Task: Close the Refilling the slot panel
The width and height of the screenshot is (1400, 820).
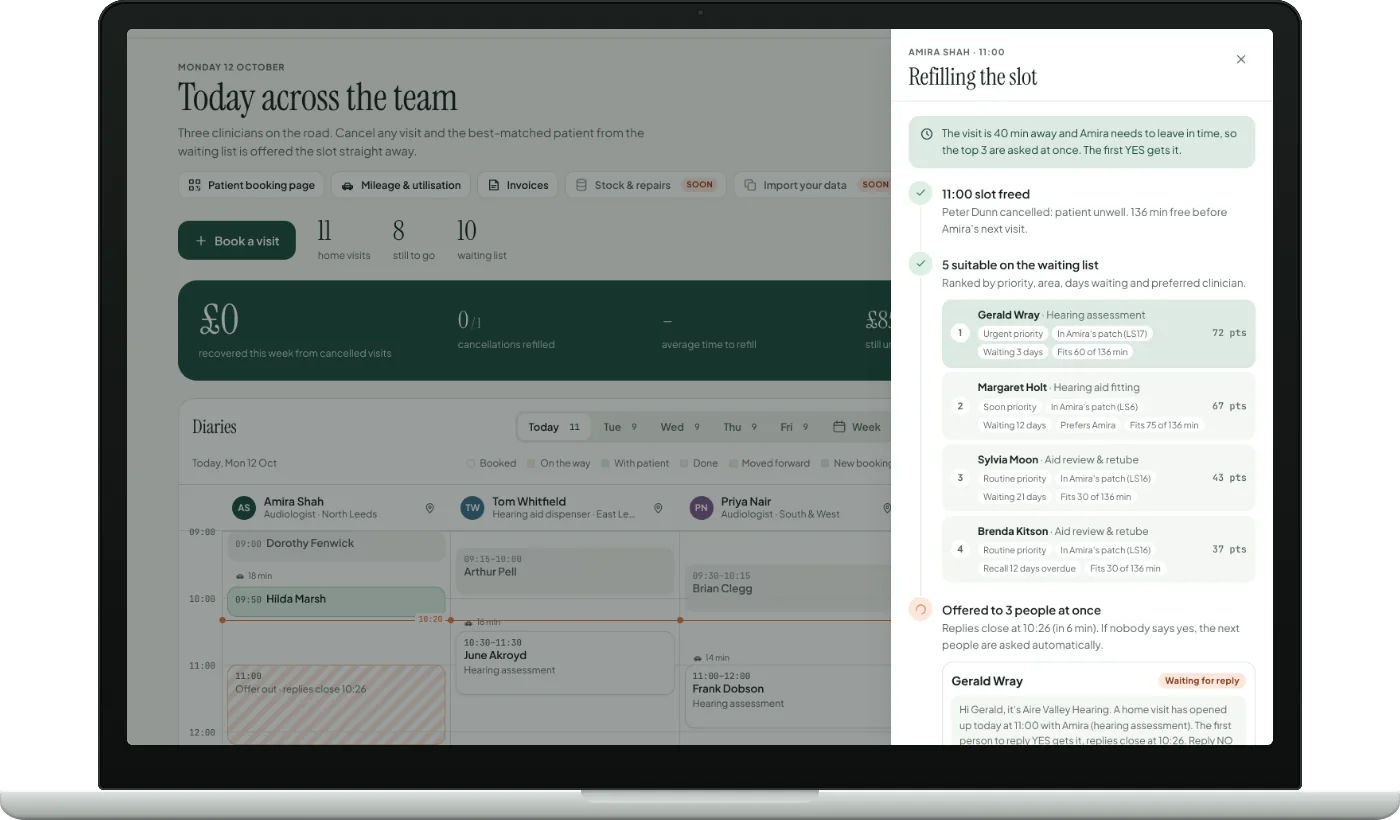Action: tap(1241, 59)
